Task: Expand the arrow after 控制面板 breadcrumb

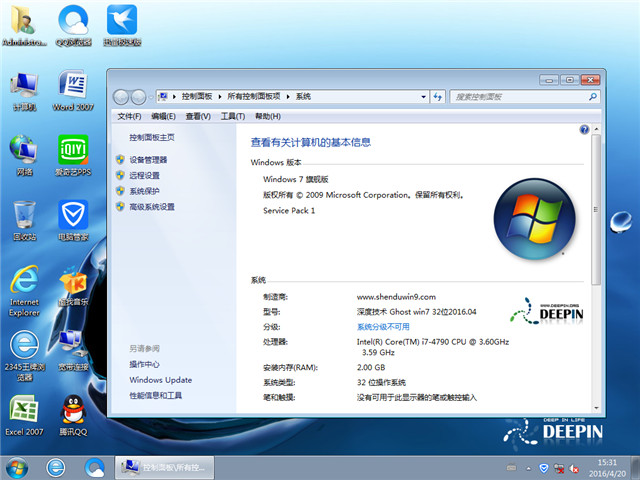Action: 220,97
